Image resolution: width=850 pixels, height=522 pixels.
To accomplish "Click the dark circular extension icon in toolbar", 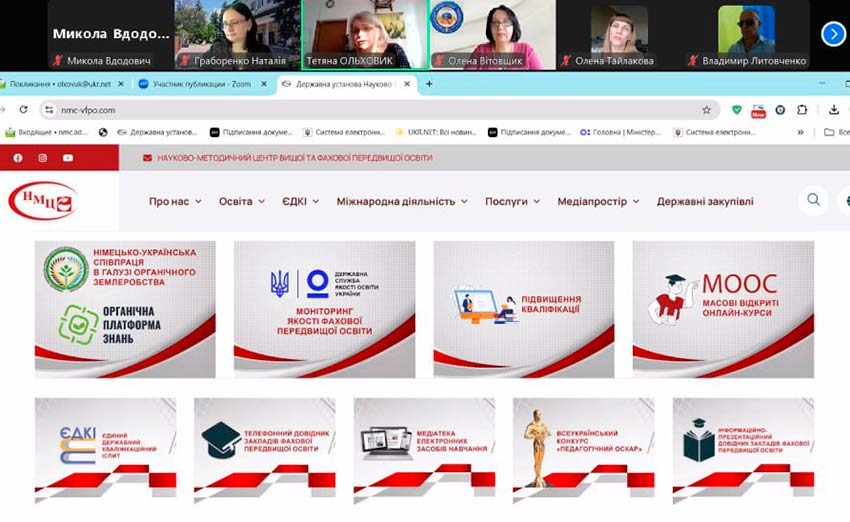I will (x=780, y=110).
